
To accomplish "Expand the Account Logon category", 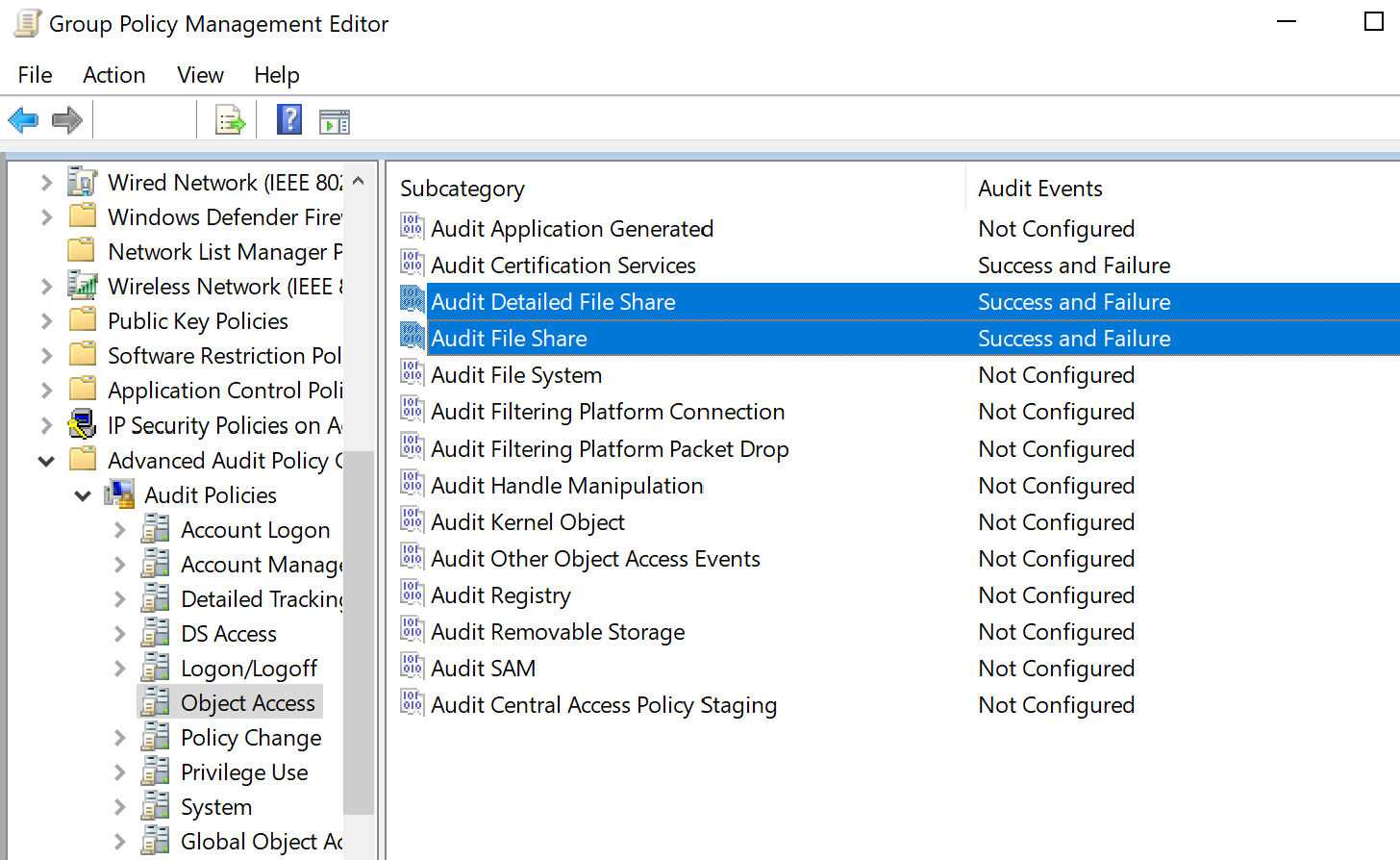I will tap(118, 529).
